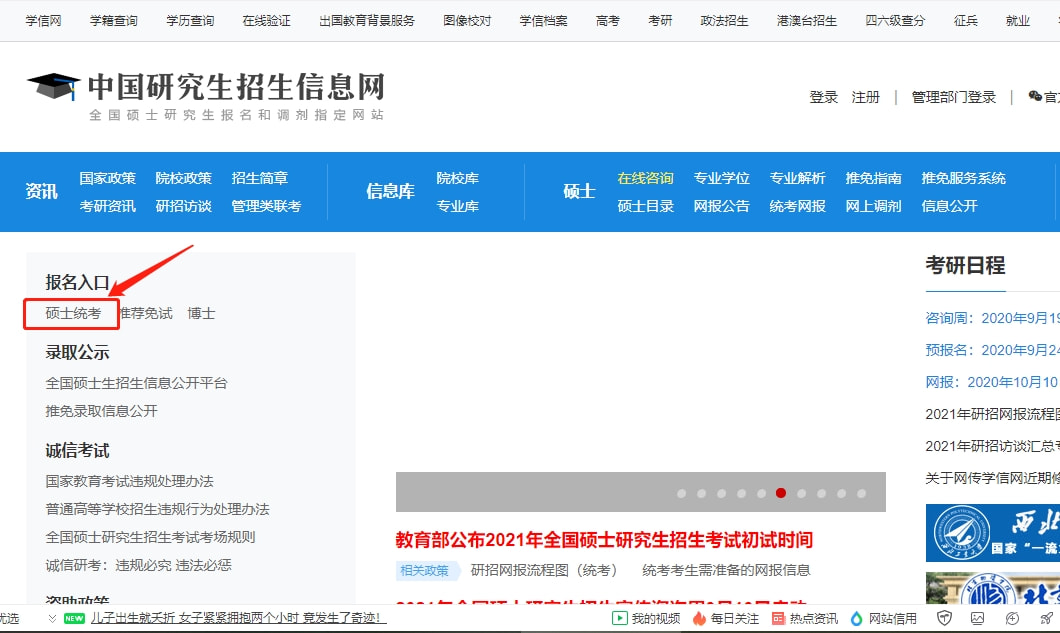
Task: Open red headline about 2021初试时间
Action: [x=604, y=540]
